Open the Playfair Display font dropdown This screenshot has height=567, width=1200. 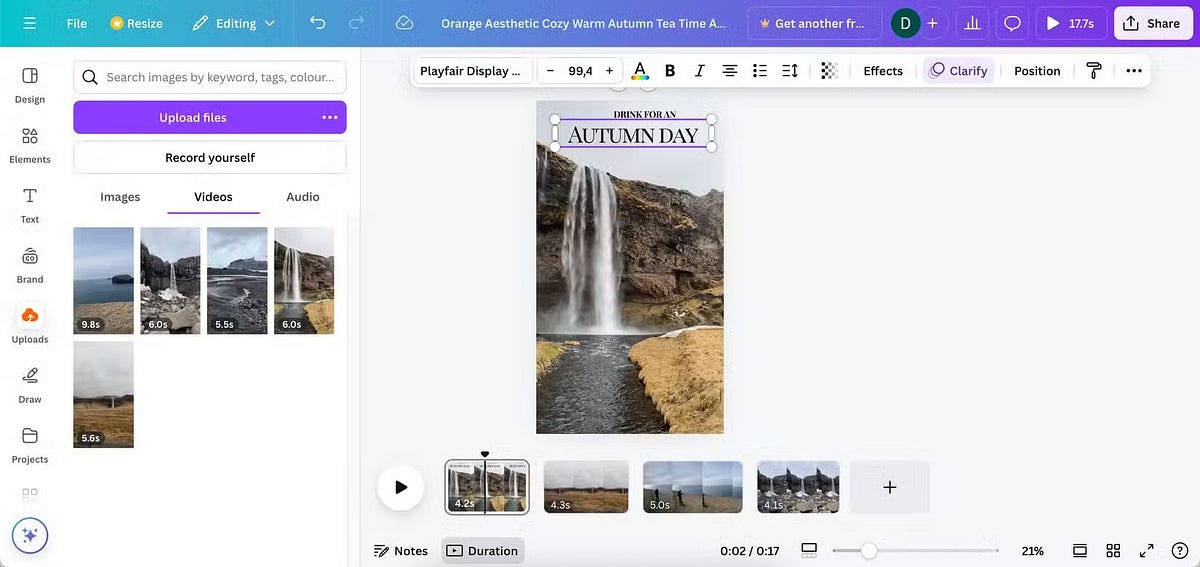coord(472,71)
